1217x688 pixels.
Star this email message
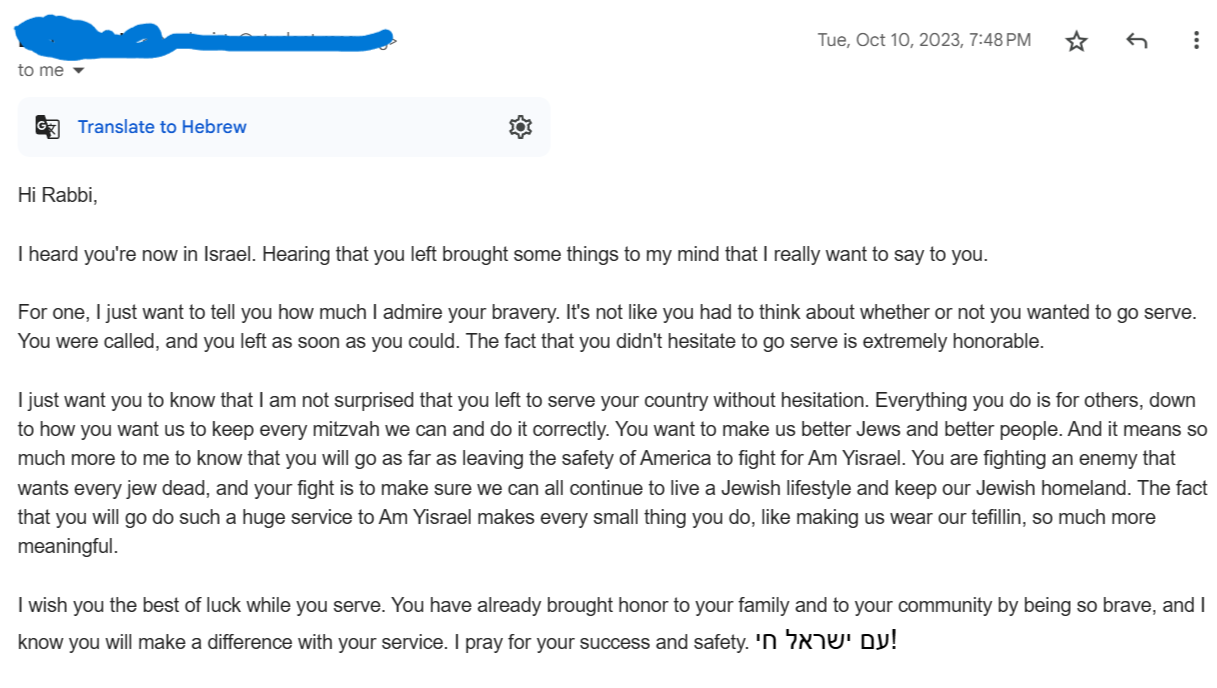click(x=1076, y=41)
